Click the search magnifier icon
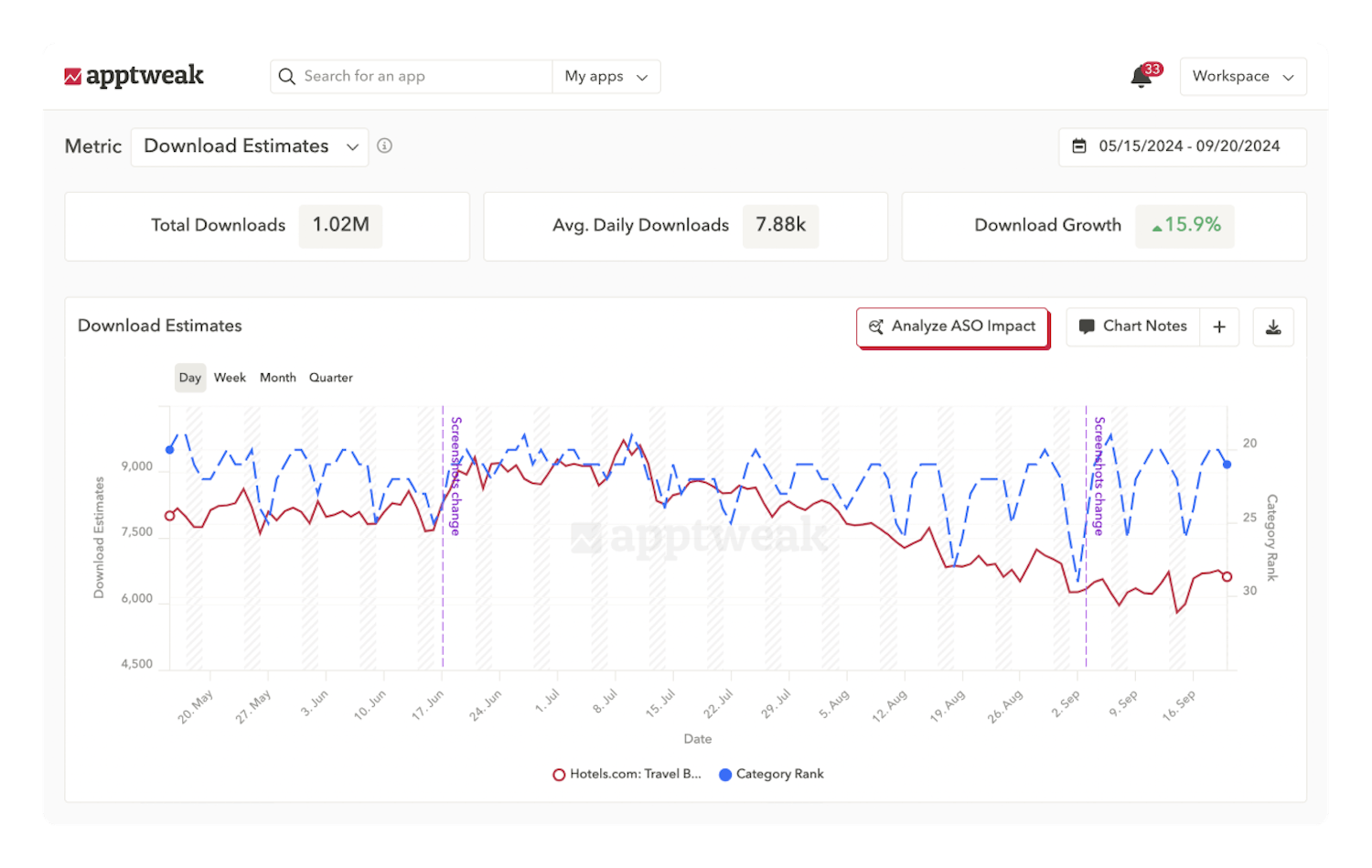Image resolution: width=1372 pixels, height=868 pixels. [x=287, y=76]
